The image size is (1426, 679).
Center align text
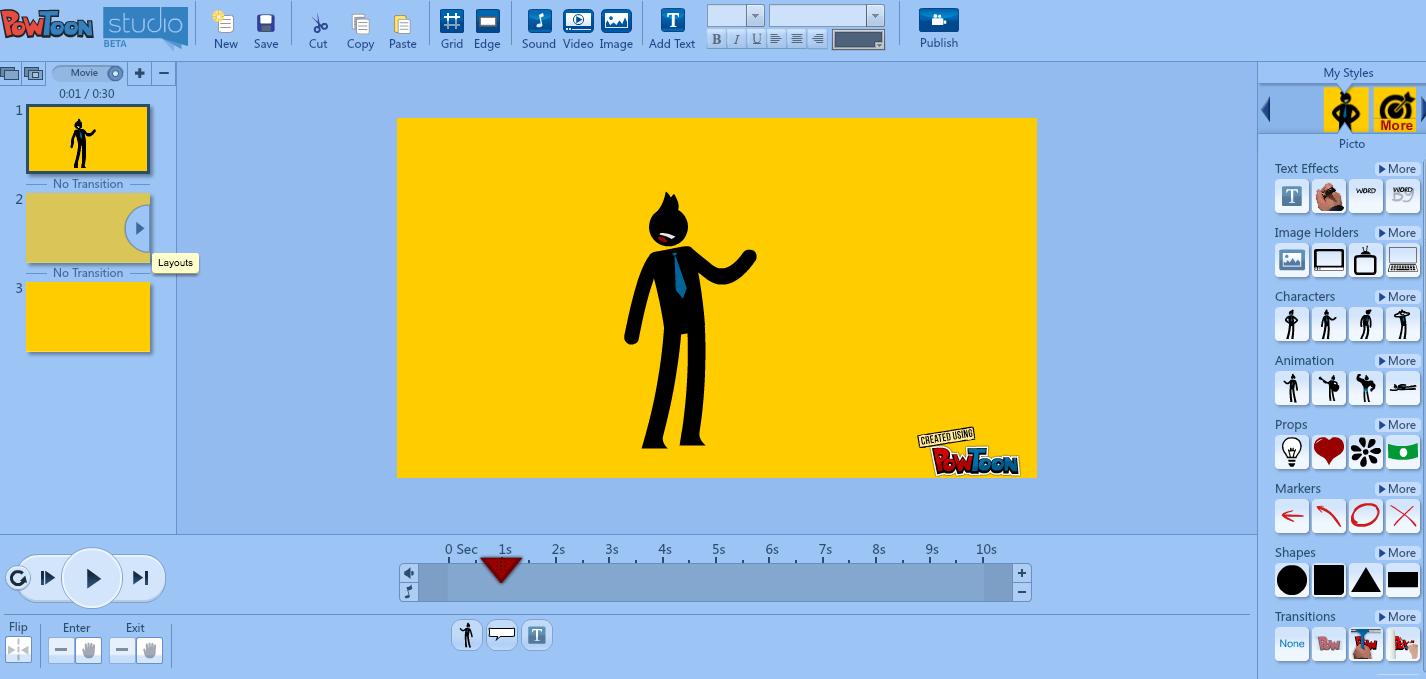coord(797,39)
